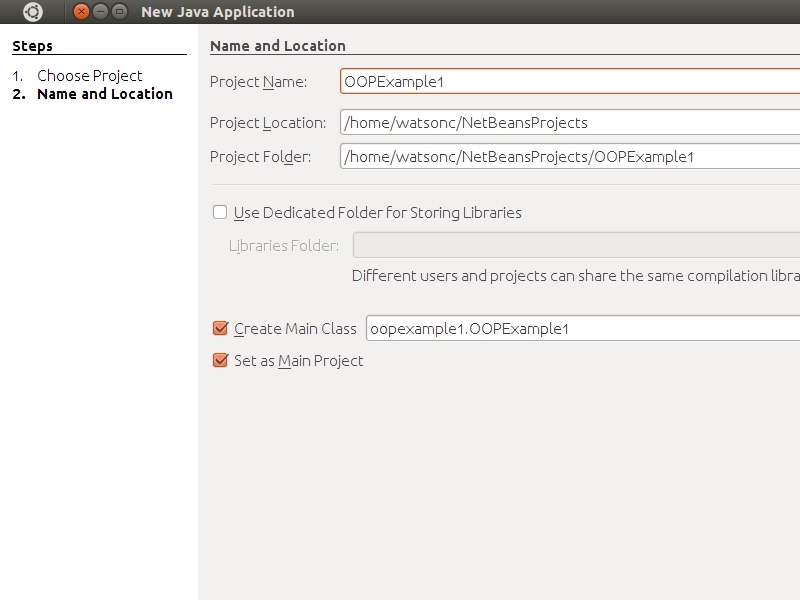800x600 pixels.
Task: Click the Use Dedicated Folder label text
Action: pos(378,213)
